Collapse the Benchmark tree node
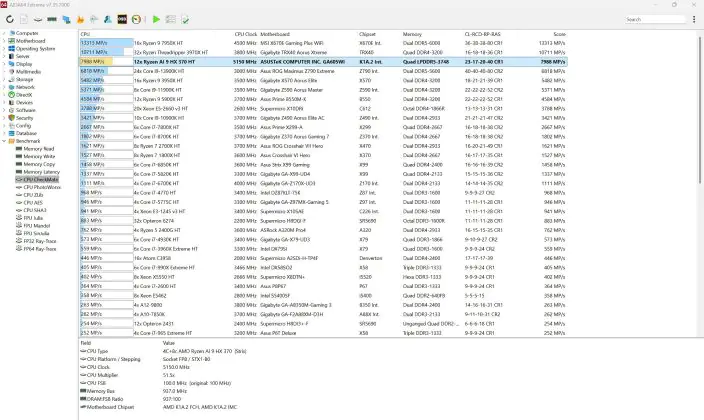 coord(4,141)
